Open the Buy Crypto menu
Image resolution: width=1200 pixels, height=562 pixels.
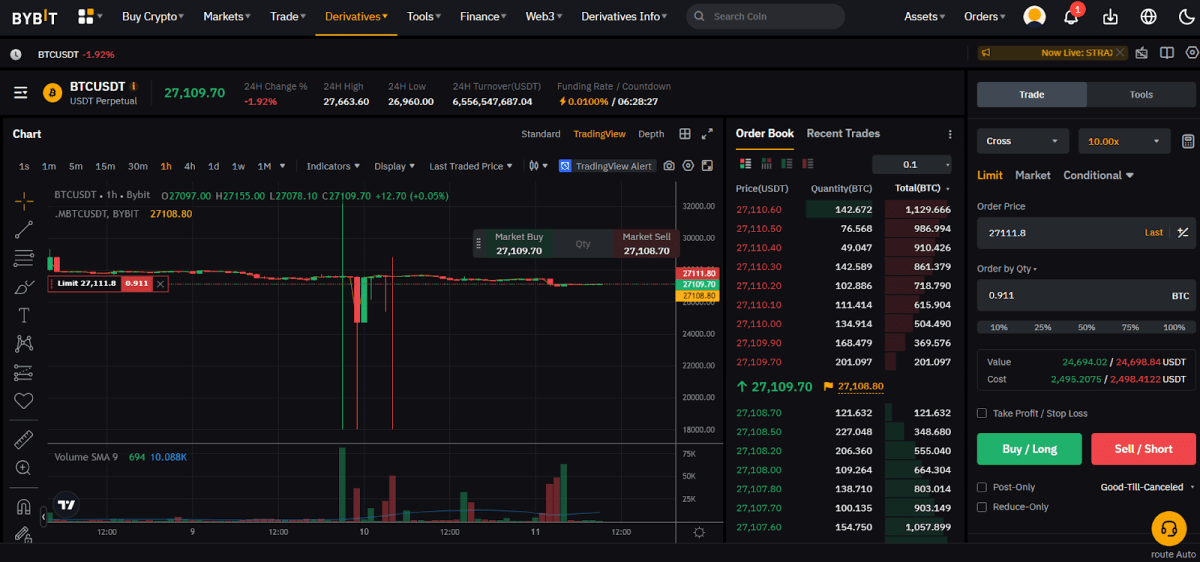(153, 16)
